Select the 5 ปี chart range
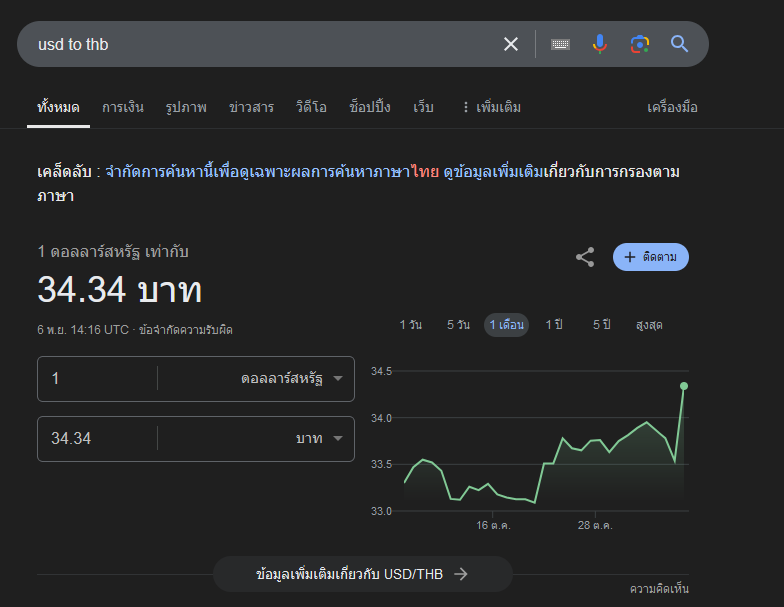This screenshot has height=607, width=784. pyautogui.click(x=602, y=324)
